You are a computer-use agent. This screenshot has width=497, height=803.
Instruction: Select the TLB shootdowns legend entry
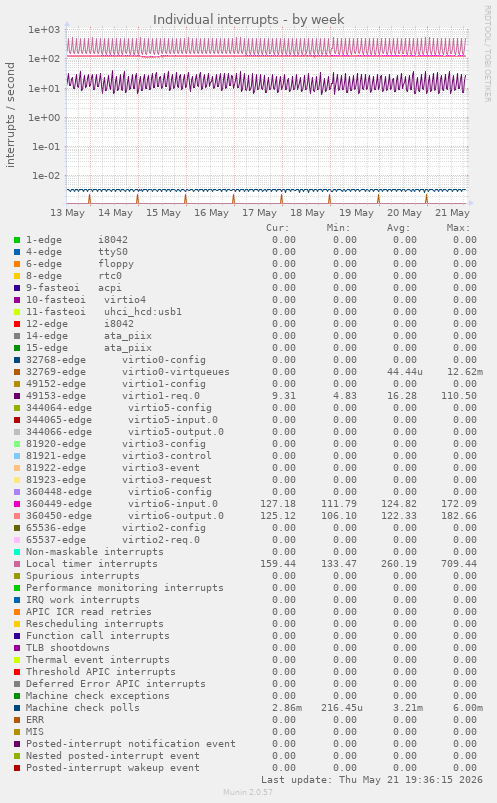pos(68,648)
